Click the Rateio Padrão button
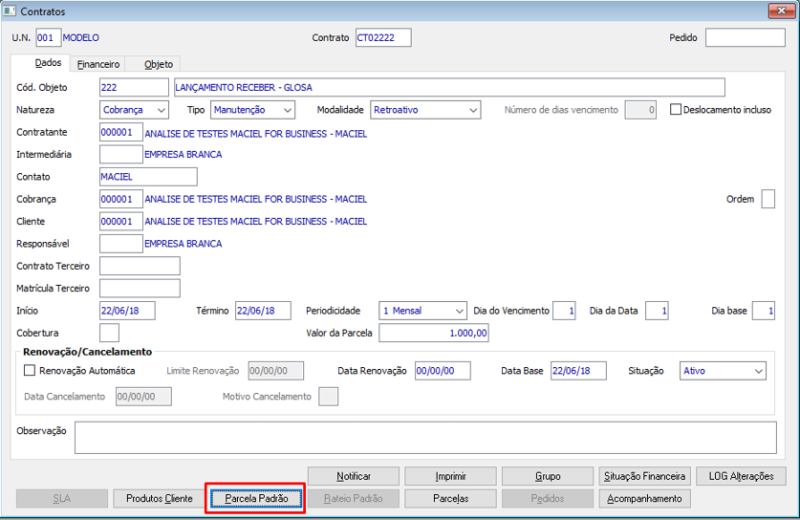The image size is (800, 520). [x=354, y=499]
